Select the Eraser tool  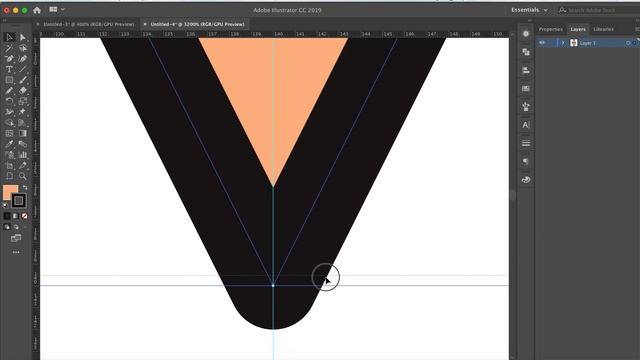pos(23,91)
